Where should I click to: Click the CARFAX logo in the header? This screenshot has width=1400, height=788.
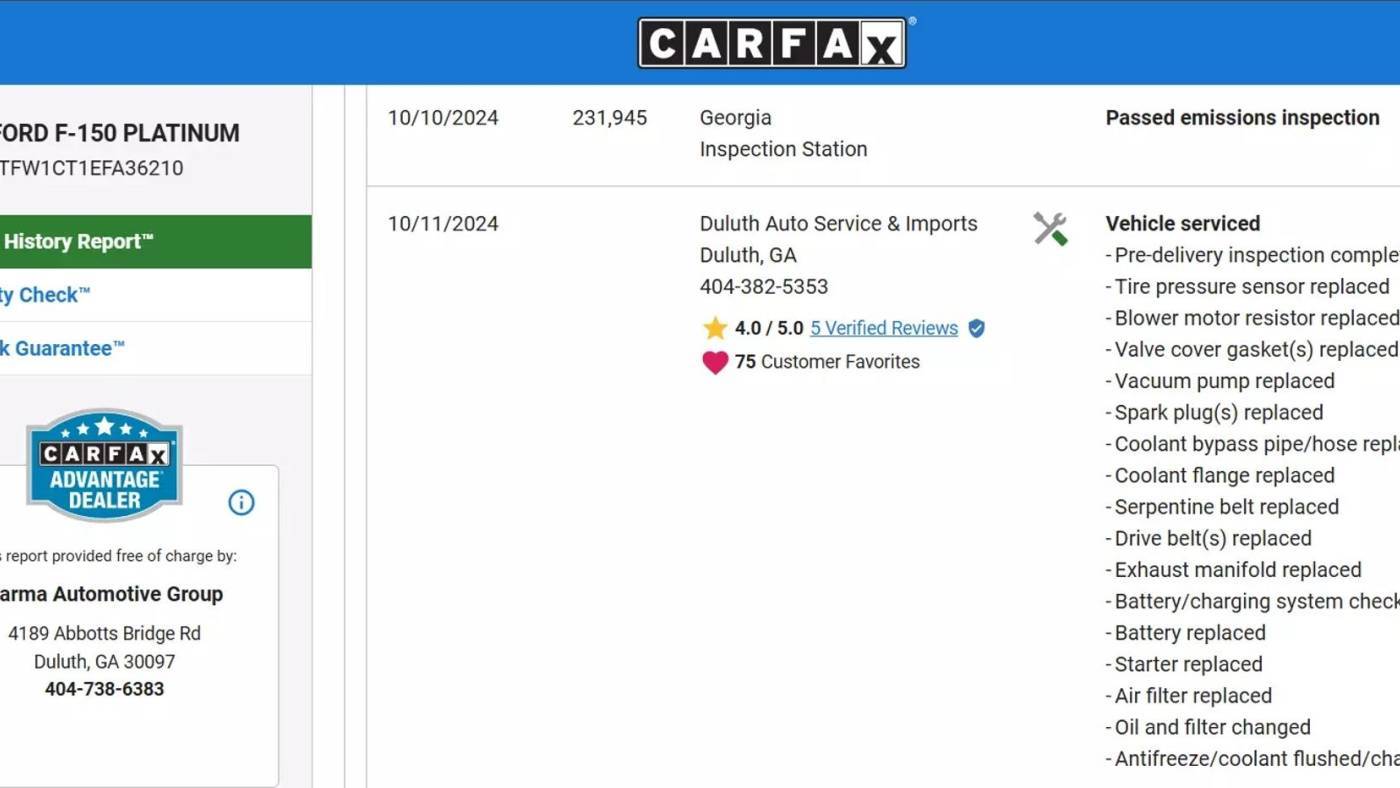(772, 43)
